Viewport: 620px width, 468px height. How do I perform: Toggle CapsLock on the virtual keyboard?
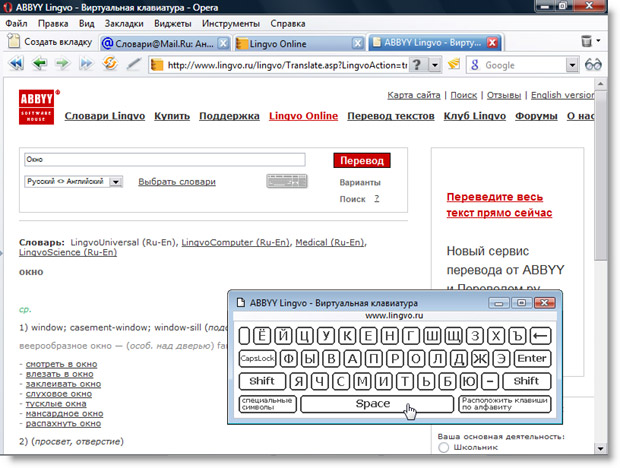(x=257, y=359)
